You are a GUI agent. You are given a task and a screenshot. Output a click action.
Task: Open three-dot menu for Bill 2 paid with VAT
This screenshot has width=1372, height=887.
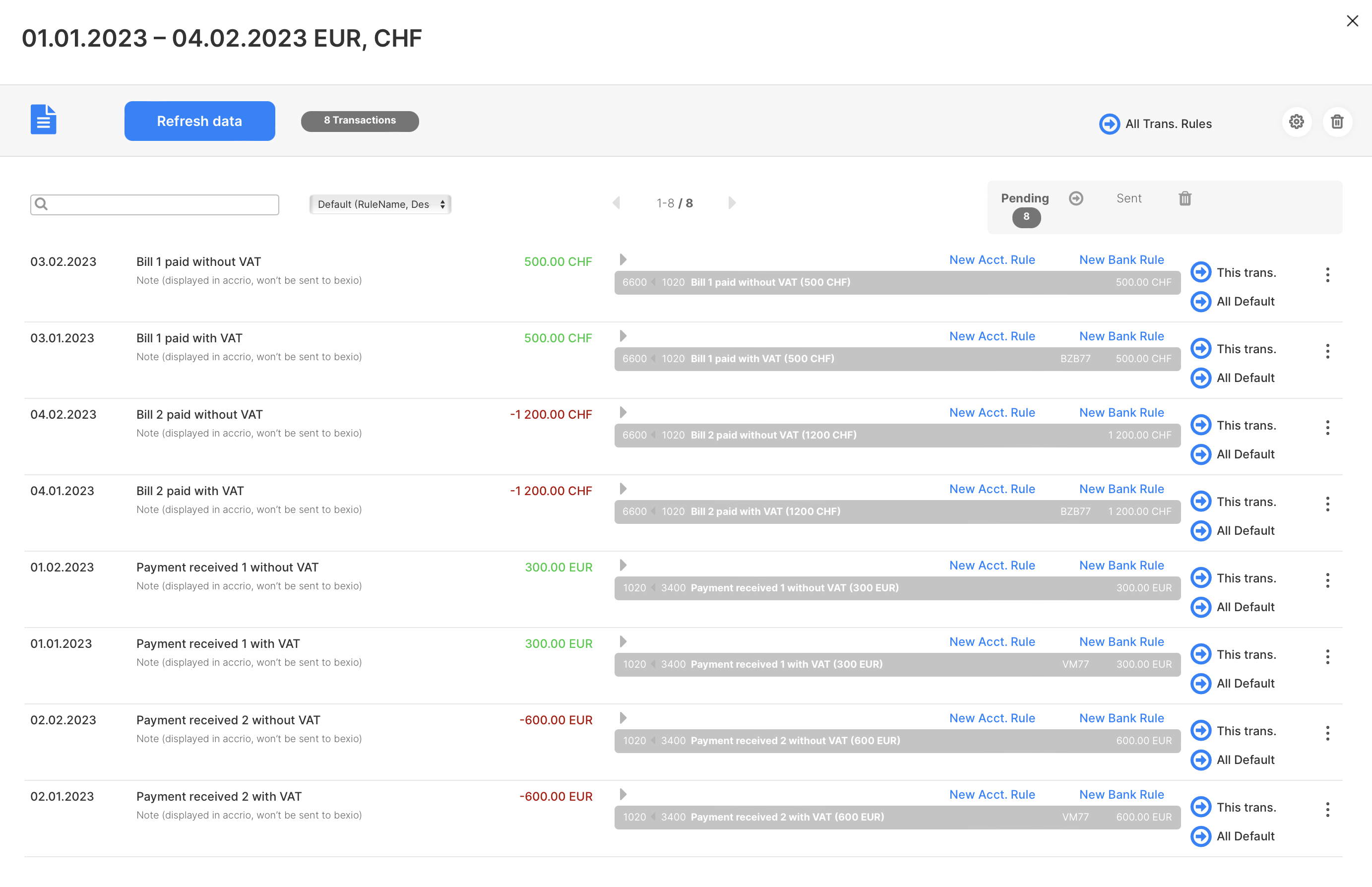tap(1327, 504)
